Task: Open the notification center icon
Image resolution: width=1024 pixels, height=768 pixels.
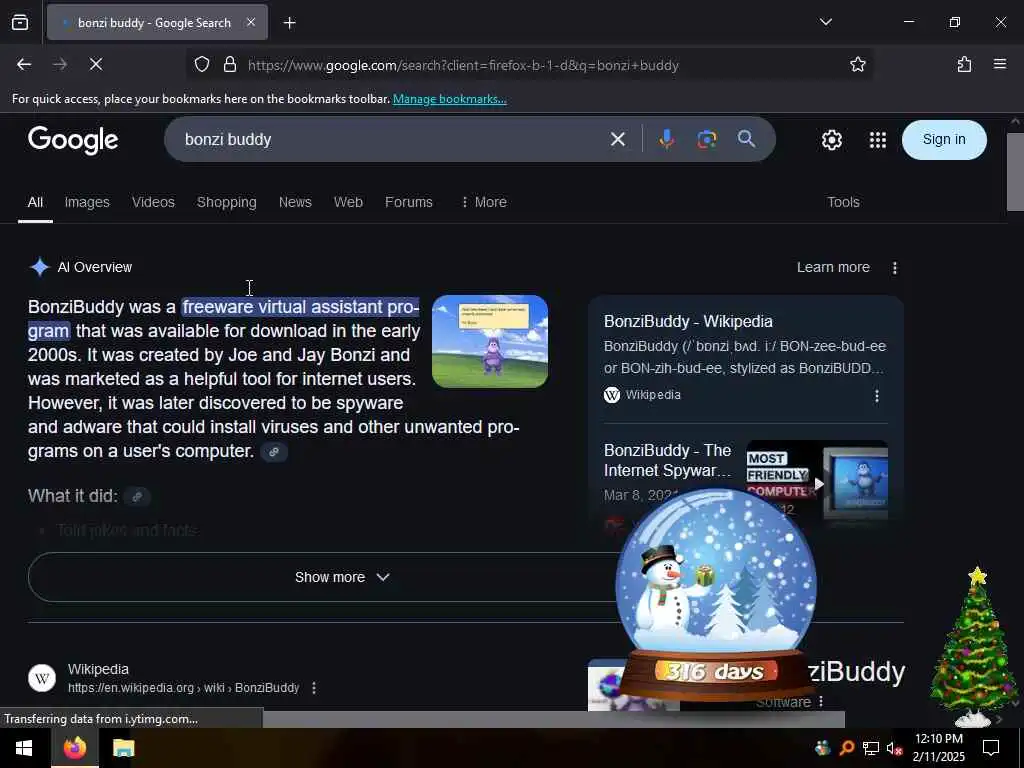Action: click(991, 748)
